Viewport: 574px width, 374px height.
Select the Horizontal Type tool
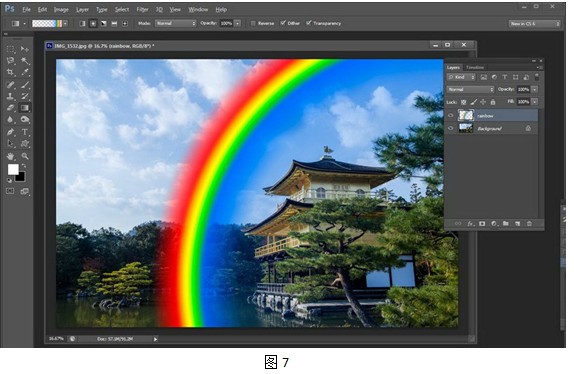(x=25, y=132)
